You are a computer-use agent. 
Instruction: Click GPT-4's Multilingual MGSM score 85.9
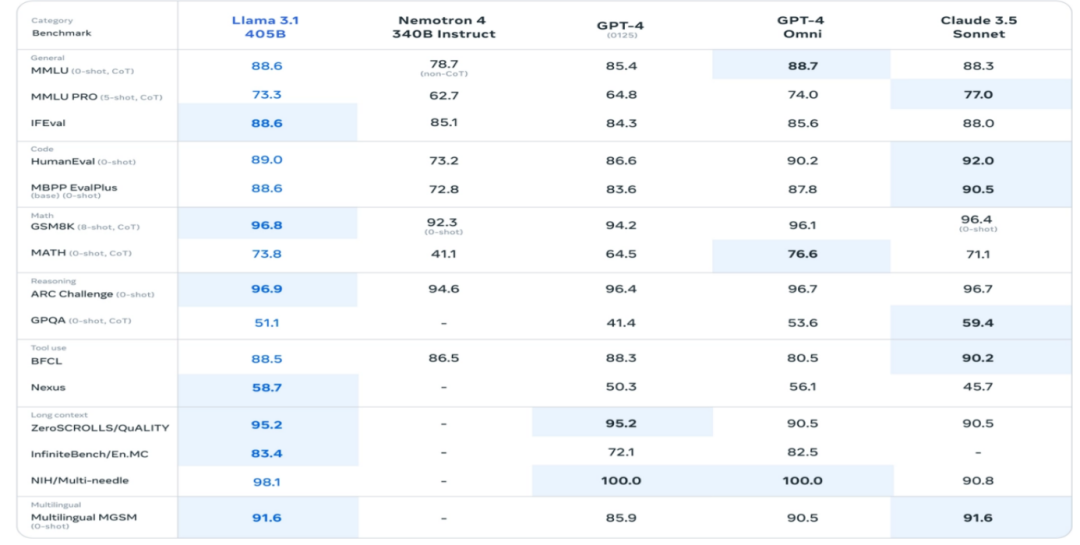point(621,517)
